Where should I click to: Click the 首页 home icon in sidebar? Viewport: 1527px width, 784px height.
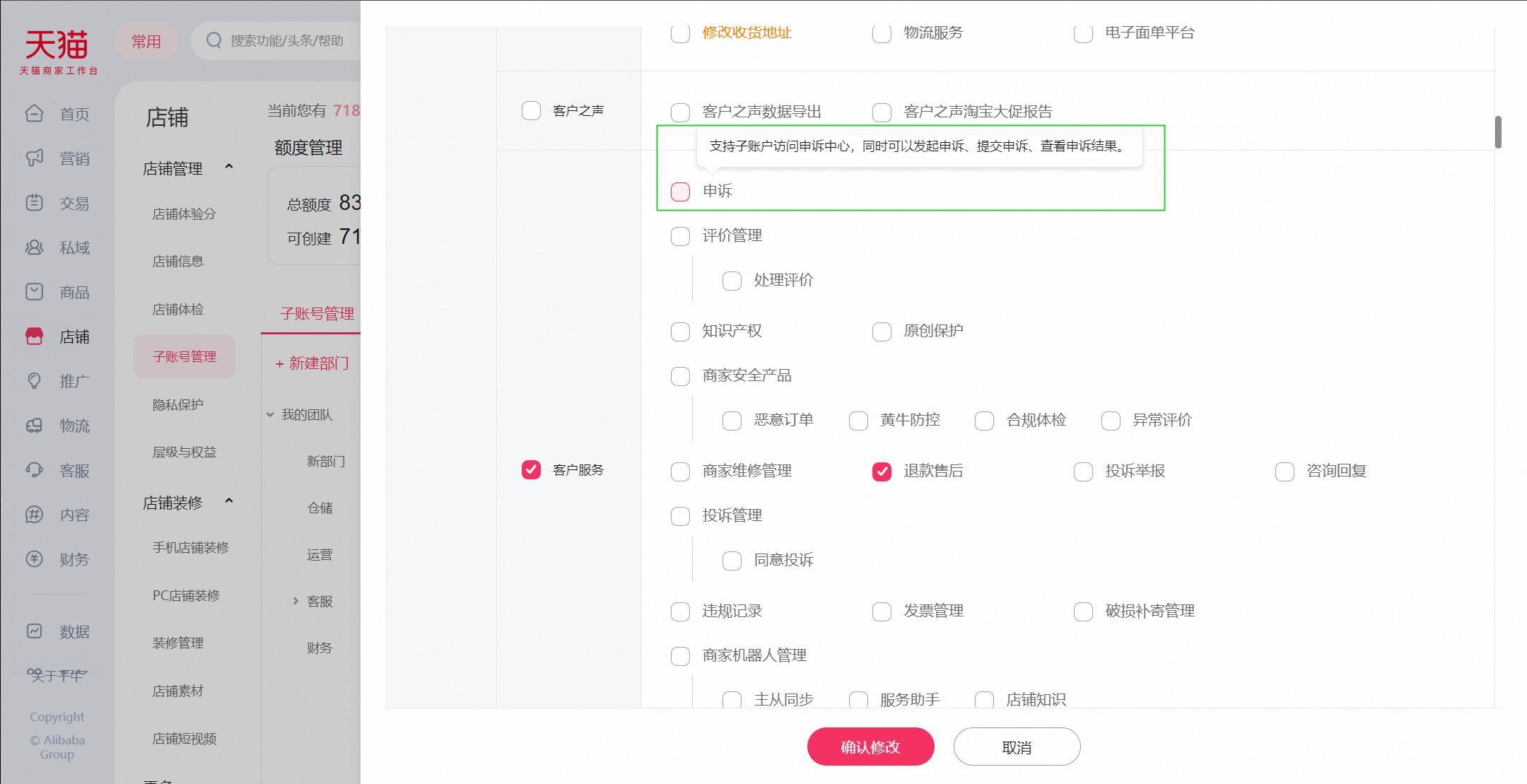click(34, 113)
